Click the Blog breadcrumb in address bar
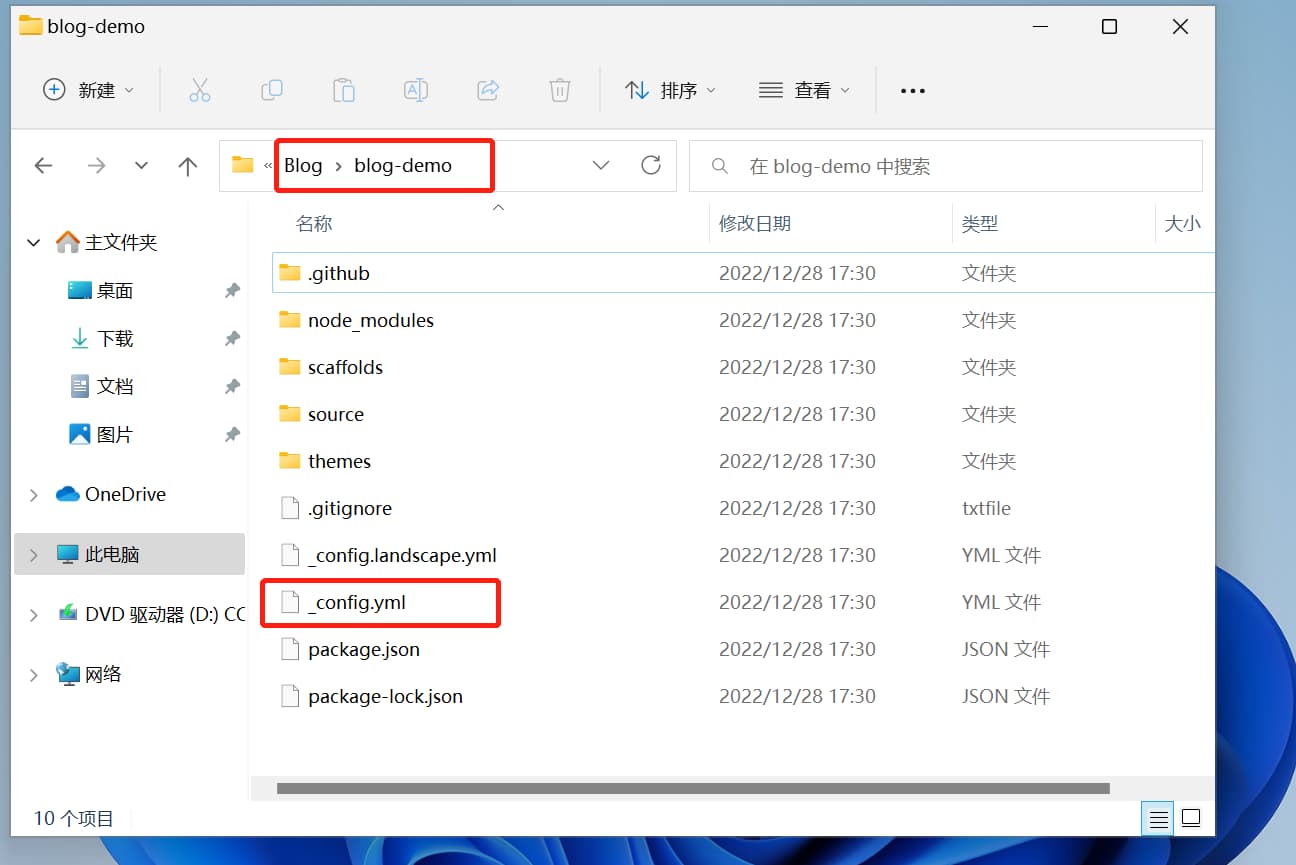 pos(303,165)
